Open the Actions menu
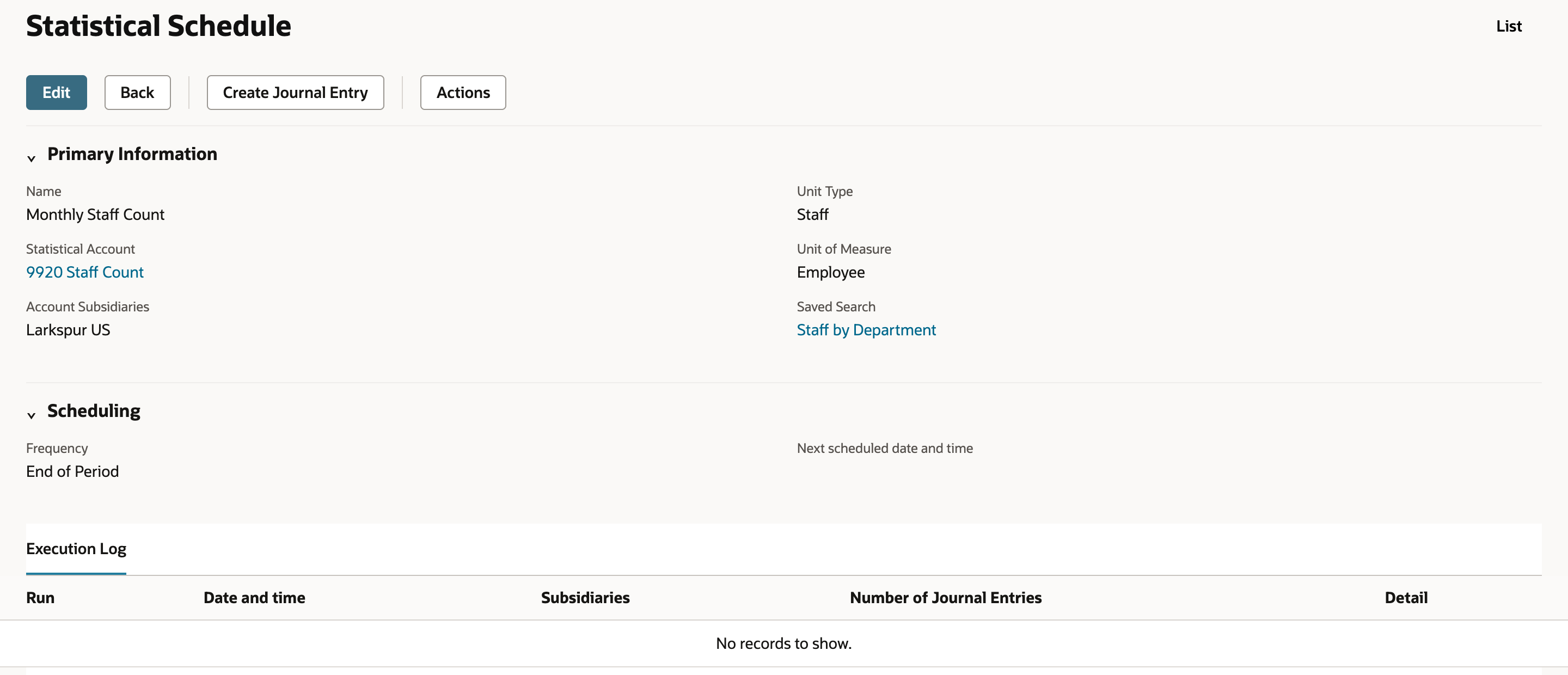The width and height of the screenshot is (1568, 675). coord(463,93)
